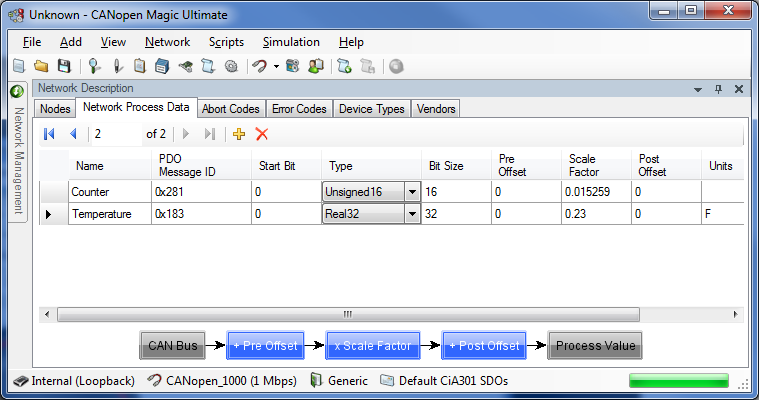Go to the previous record
The width and height of the screenshot is (759, 400).
pos(72,134)
